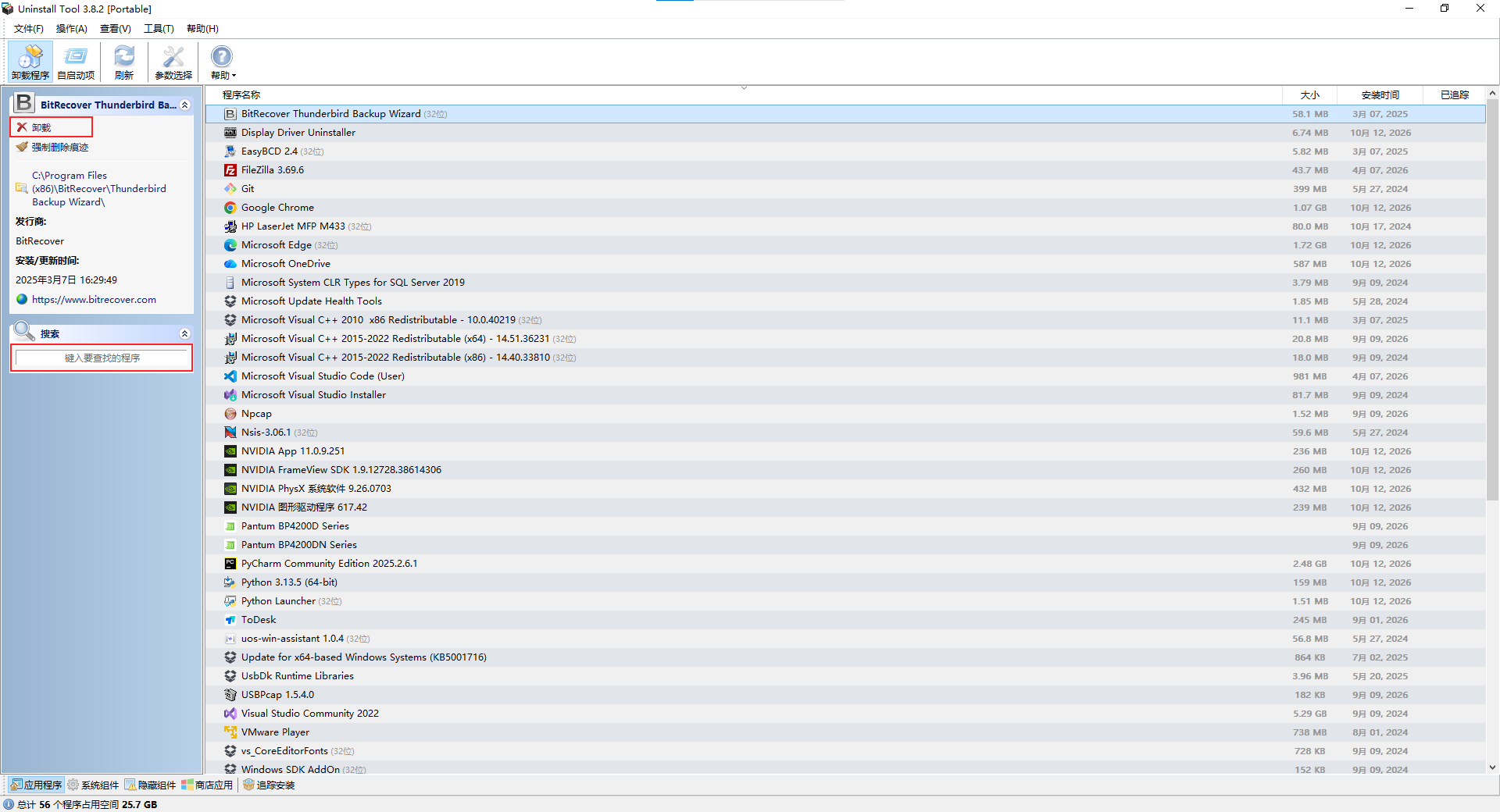Open 参数选择 preferences tools icon
The image size is (1500, 812).
(x=173, y=62)
